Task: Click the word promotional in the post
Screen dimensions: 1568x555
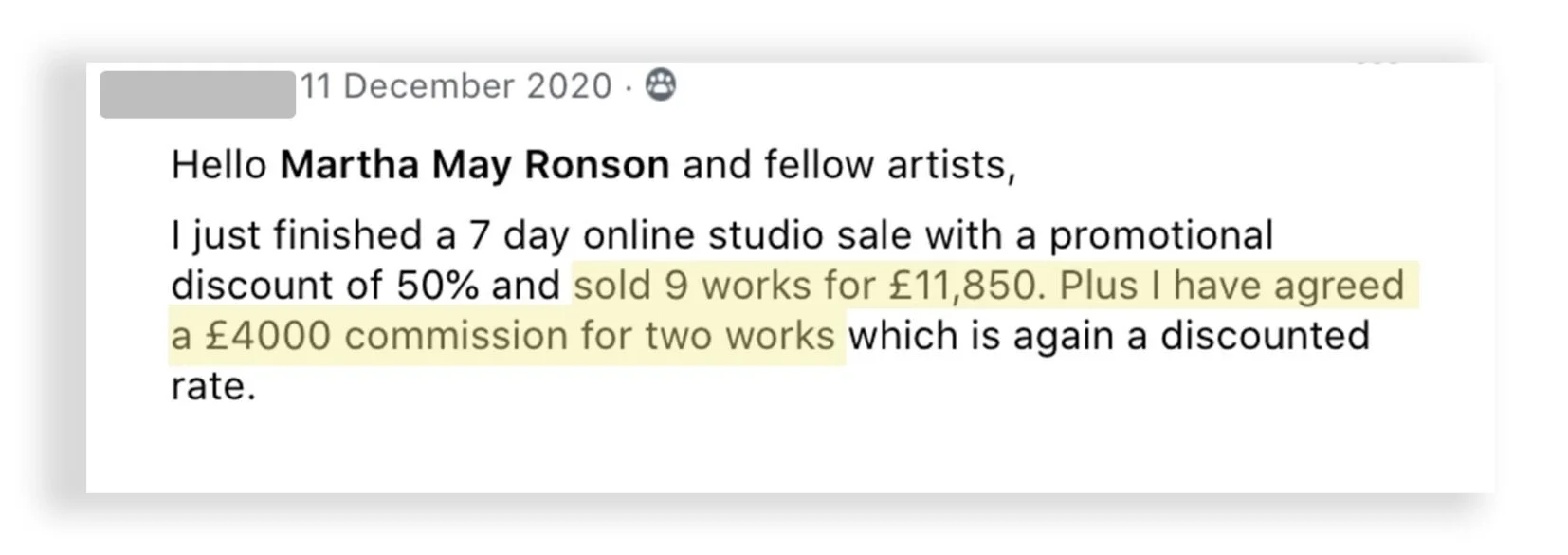Action: point(1160,235)
